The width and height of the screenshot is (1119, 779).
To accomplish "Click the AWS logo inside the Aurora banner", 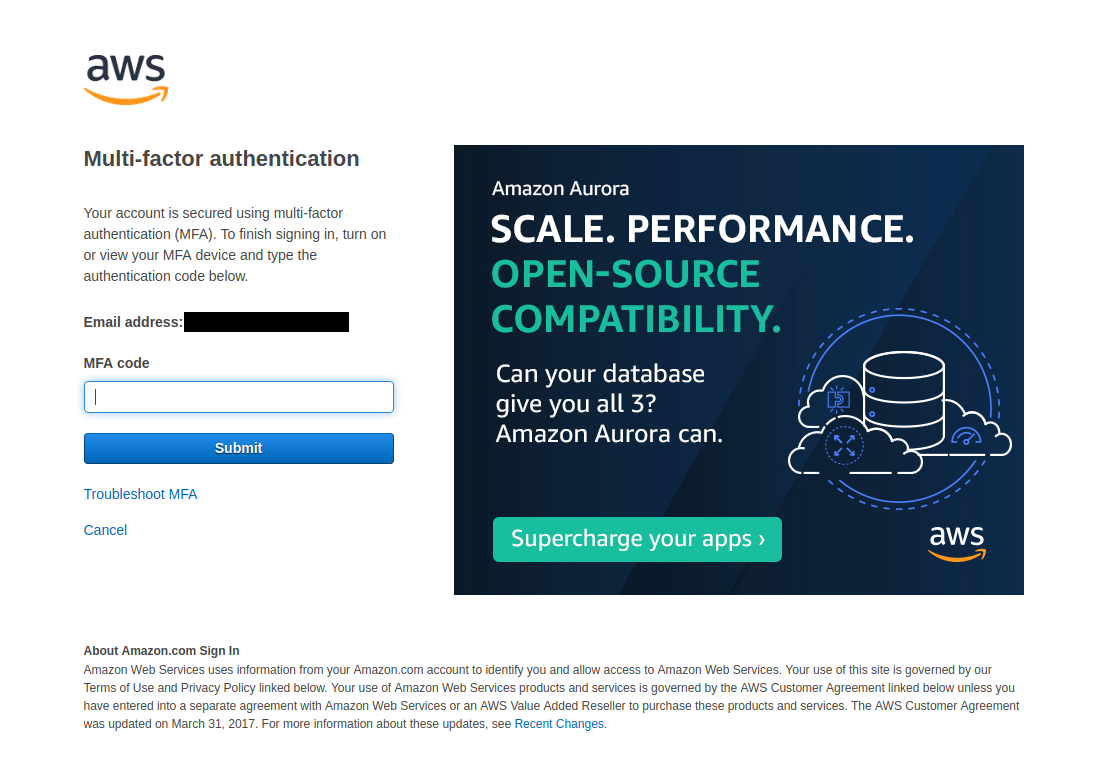I will (957, 543).
